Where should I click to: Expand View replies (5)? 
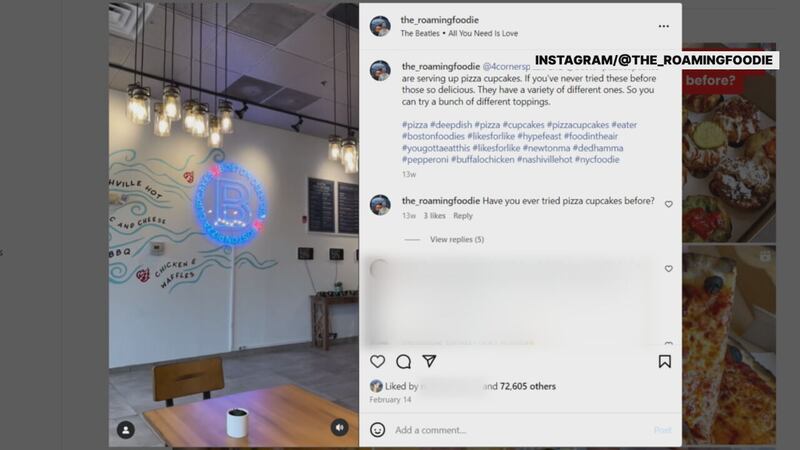coord(457,239)
